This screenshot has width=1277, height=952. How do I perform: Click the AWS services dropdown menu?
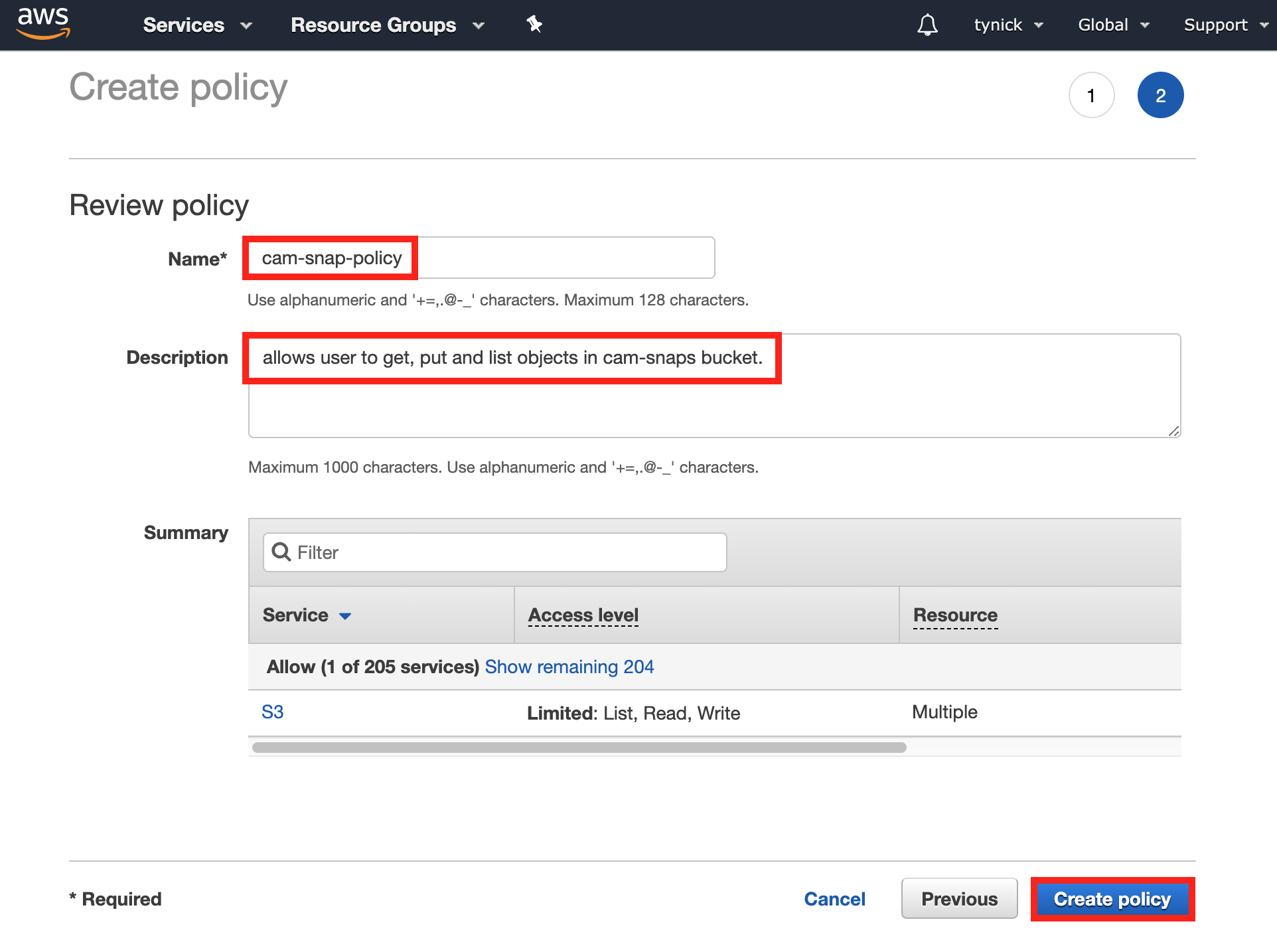186,25
